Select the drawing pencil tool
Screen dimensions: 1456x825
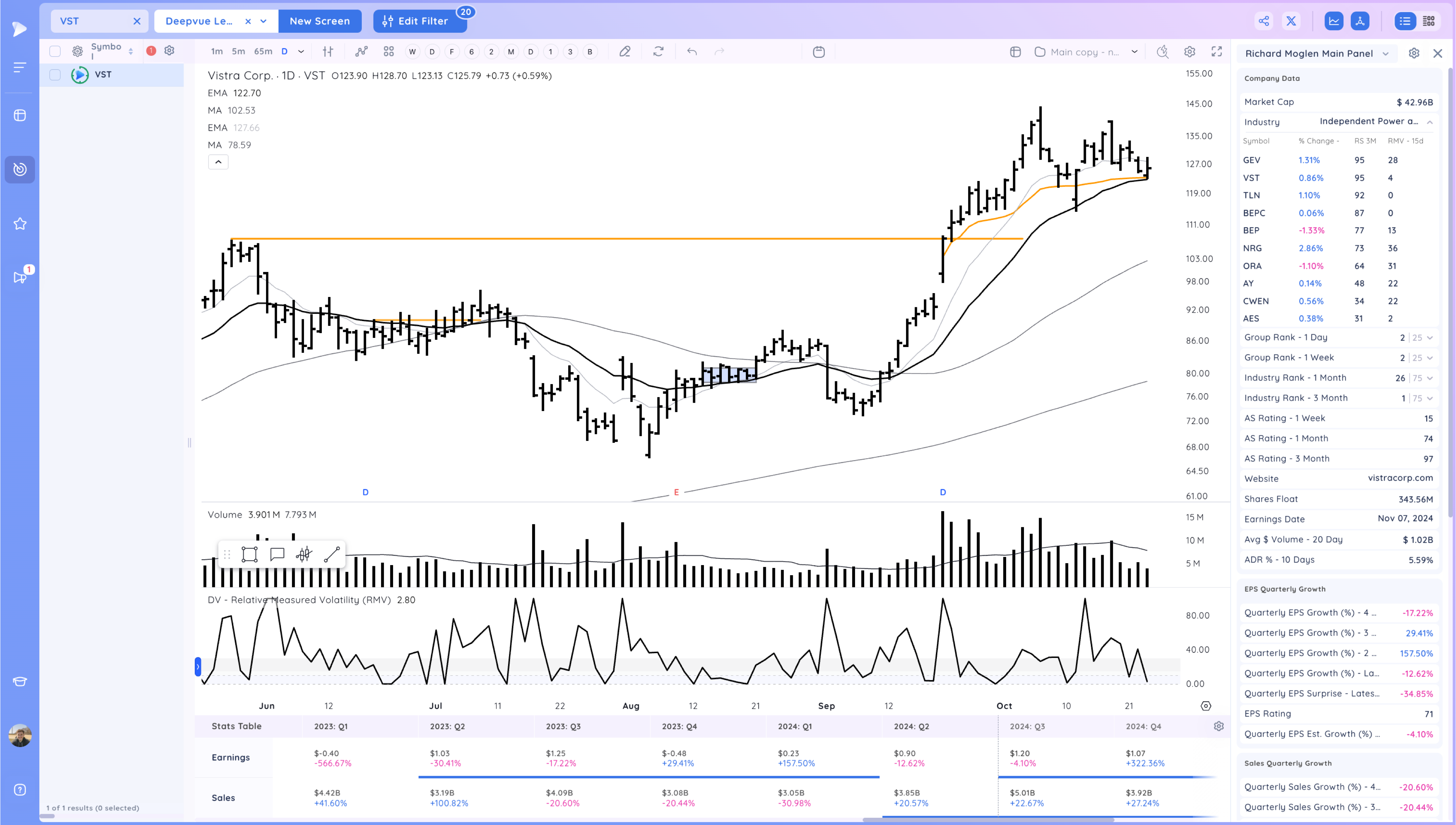[625, 52]
